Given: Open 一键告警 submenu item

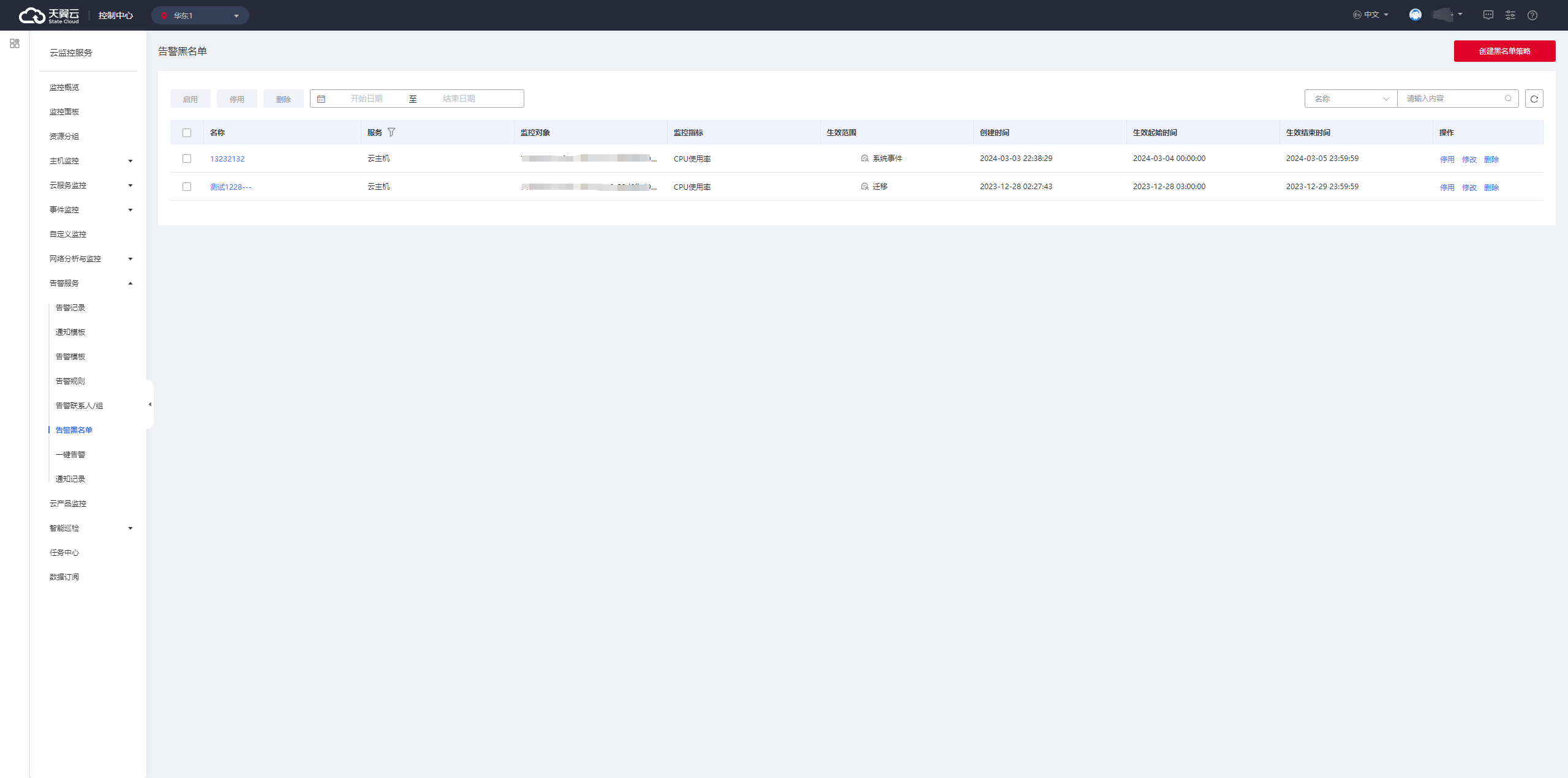Looking at the screenshot, I should tap(70, 455).
